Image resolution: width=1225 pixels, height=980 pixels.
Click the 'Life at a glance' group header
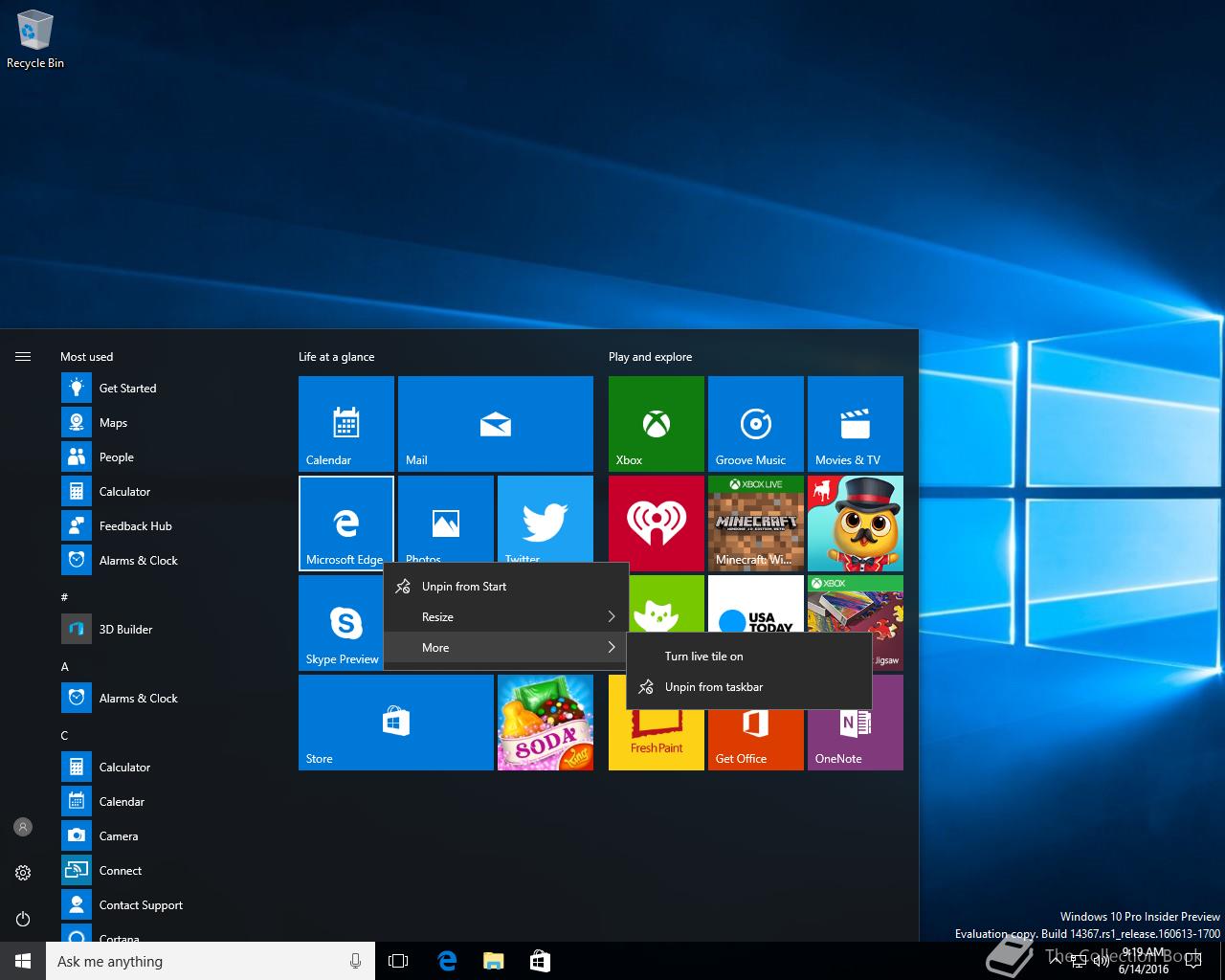pos(336,356)
